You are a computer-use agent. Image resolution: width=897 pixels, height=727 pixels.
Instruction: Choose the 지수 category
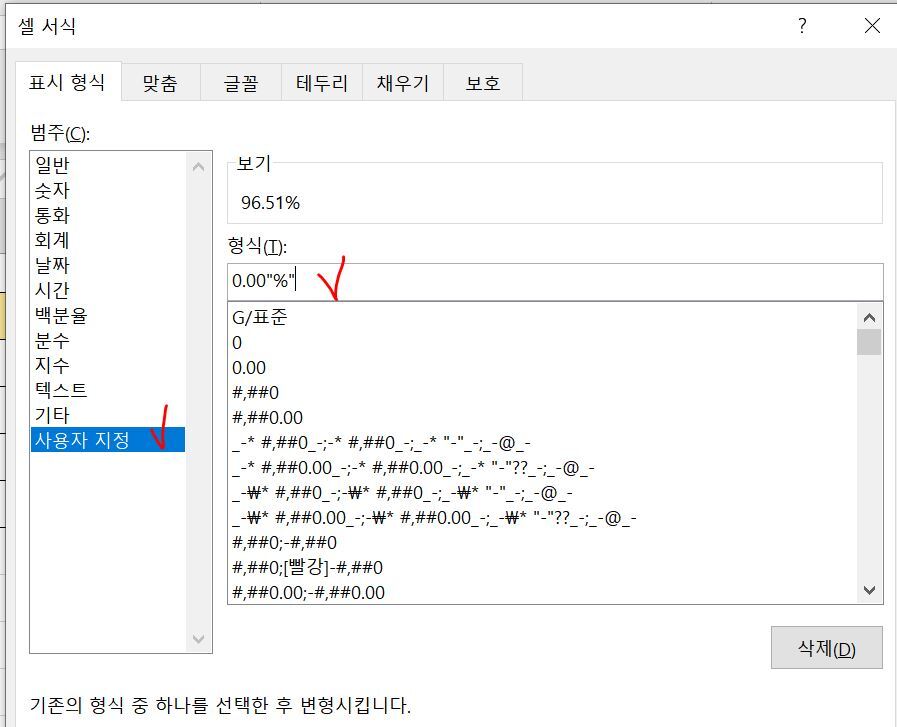click(108, 365)
